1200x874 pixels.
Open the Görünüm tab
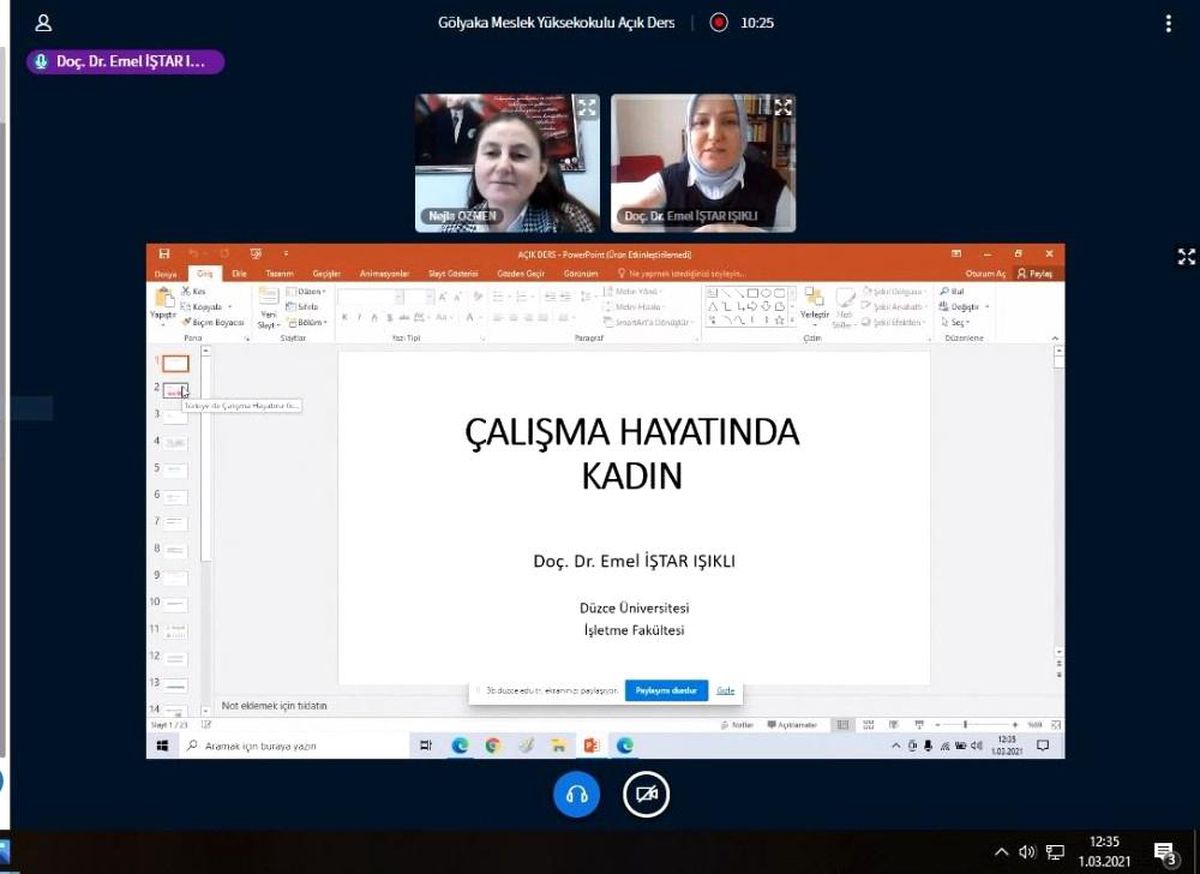point(581,273)
